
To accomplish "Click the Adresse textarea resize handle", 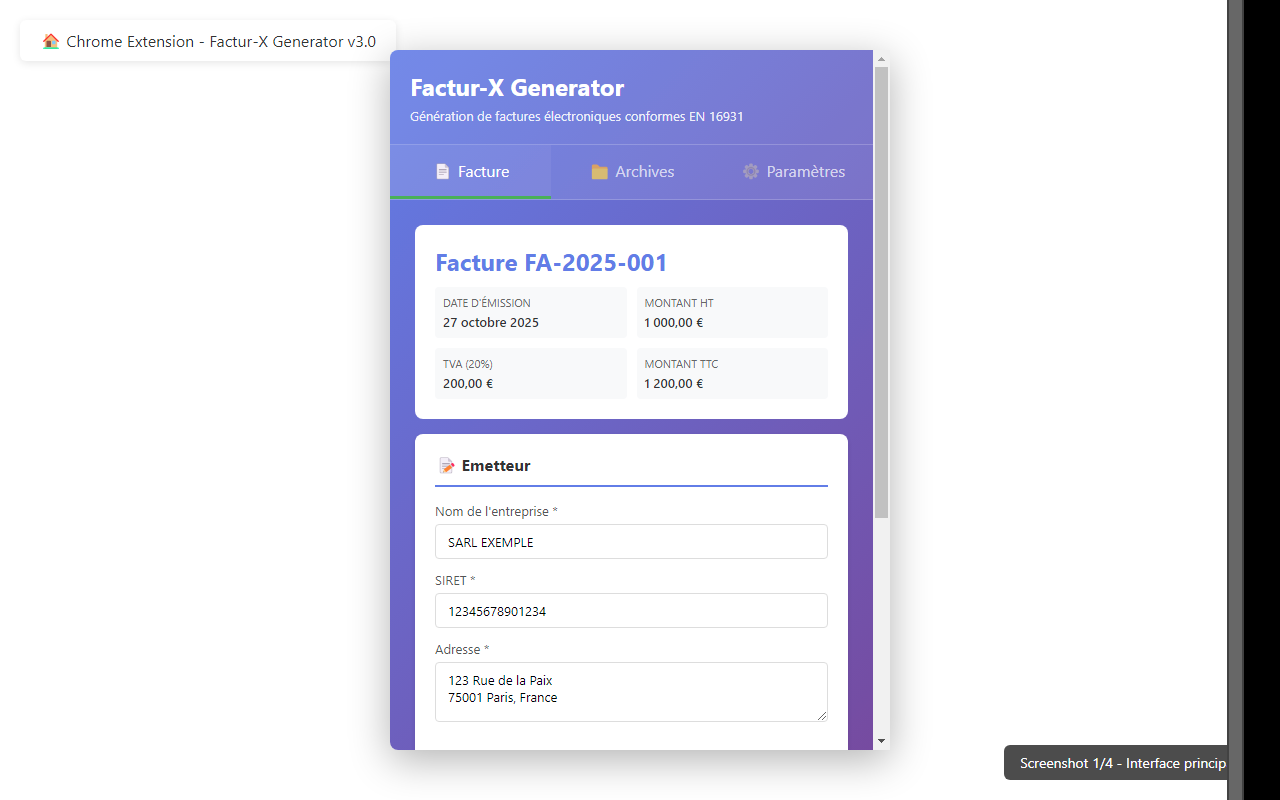I will coord(822,716).
